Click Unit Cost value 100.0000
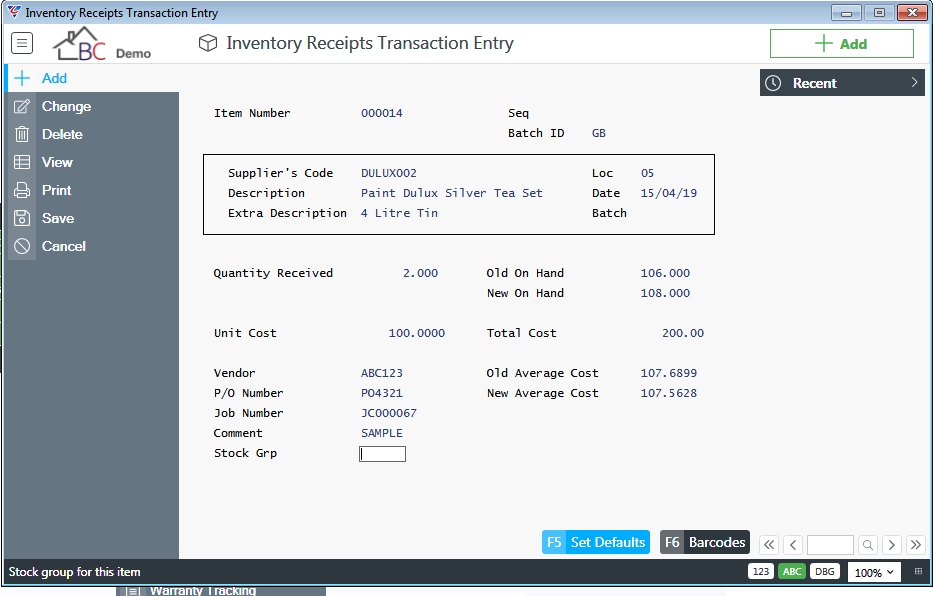Viewport: 933px width, 596px height. coord(417,333)
